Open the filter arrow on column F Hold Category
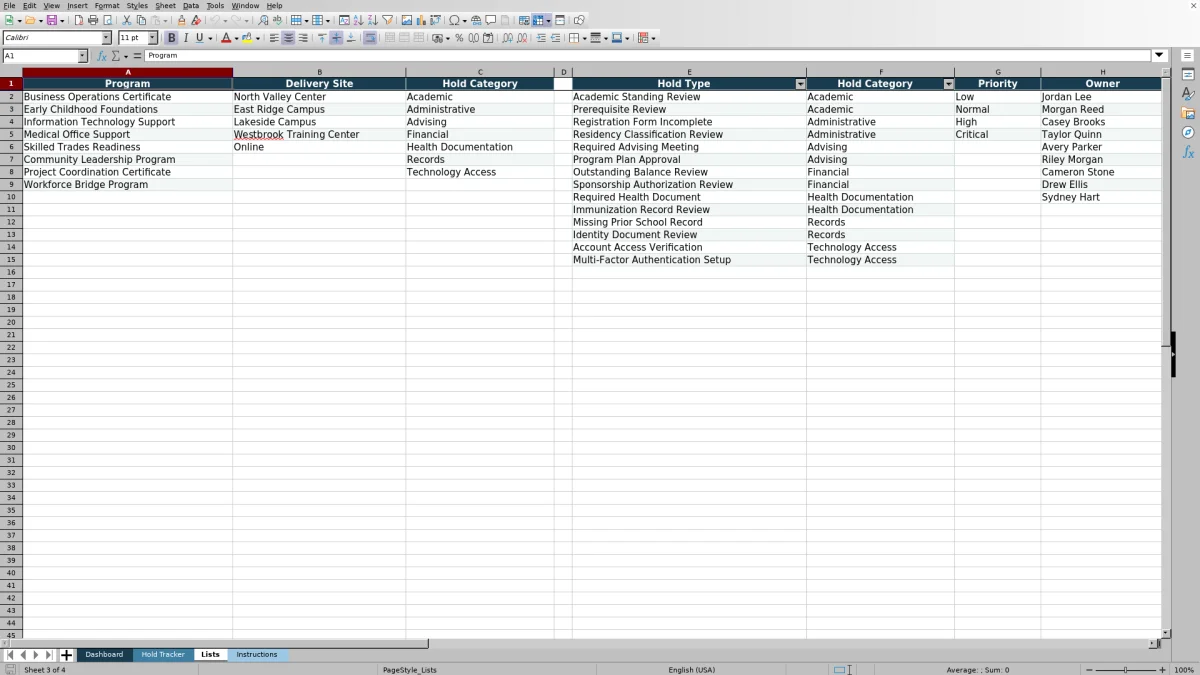Screen dimensions: 1200x675 click(x=948, y=84)
